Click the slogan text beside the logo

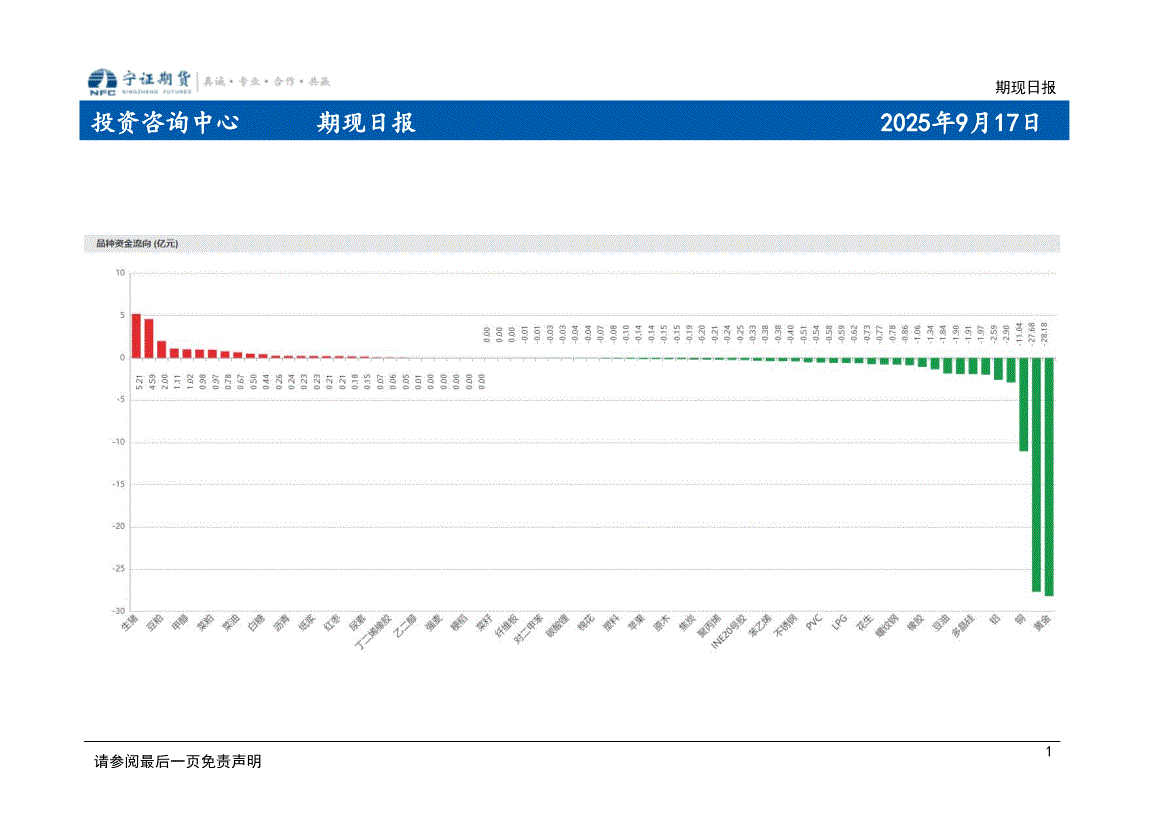tap(266, 81)
